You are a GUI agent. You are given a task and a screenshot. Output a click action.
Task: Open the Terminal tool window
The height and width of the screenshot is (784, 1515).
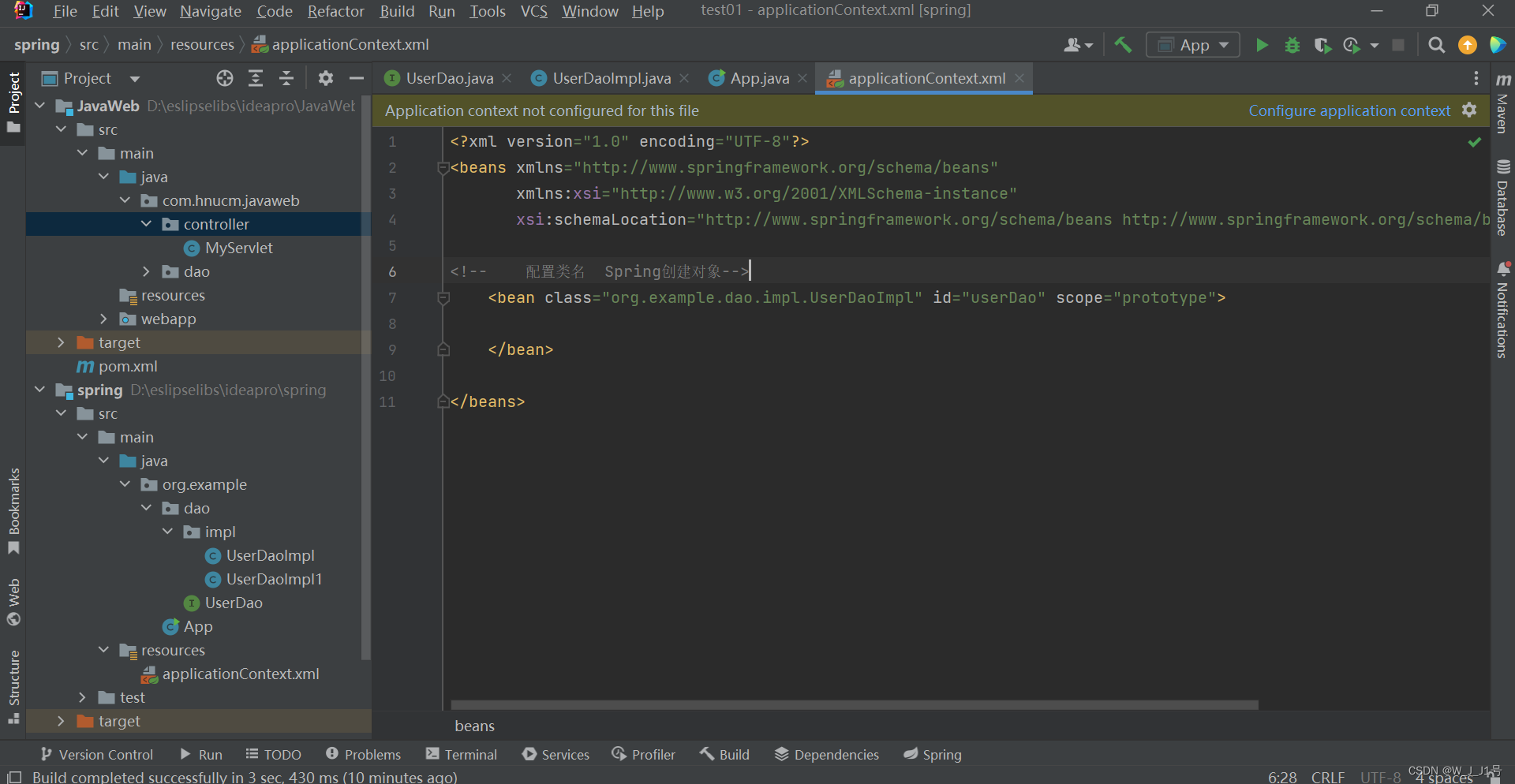coord(462,755)
